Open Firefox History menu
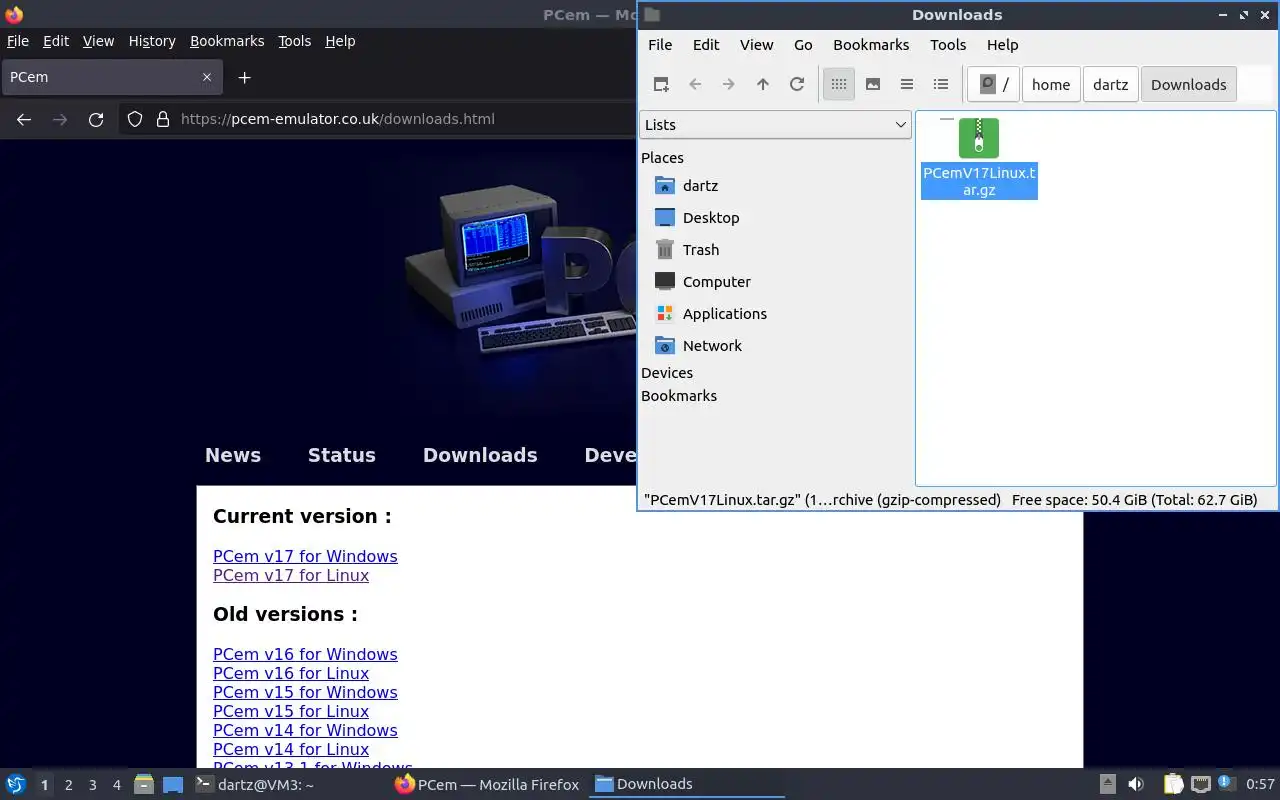Viewport: 1280px width, 800px height. (152, 41)
